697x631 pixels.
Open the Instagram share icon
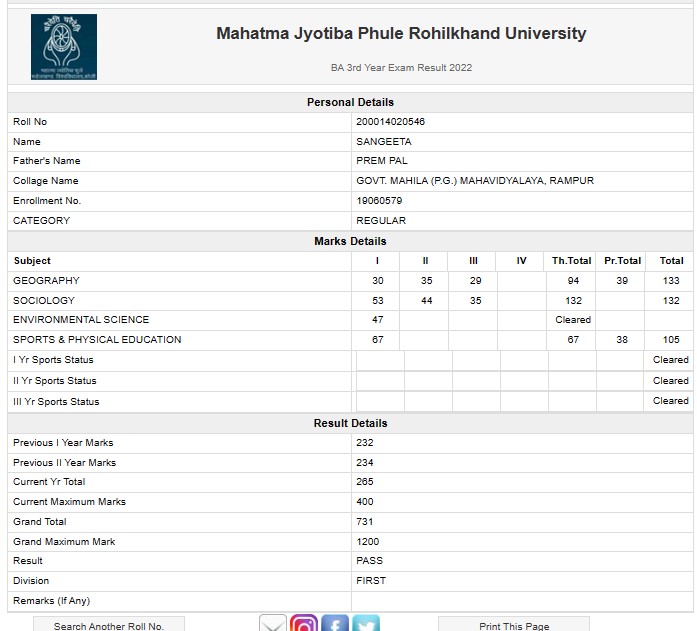coord(304,623)
